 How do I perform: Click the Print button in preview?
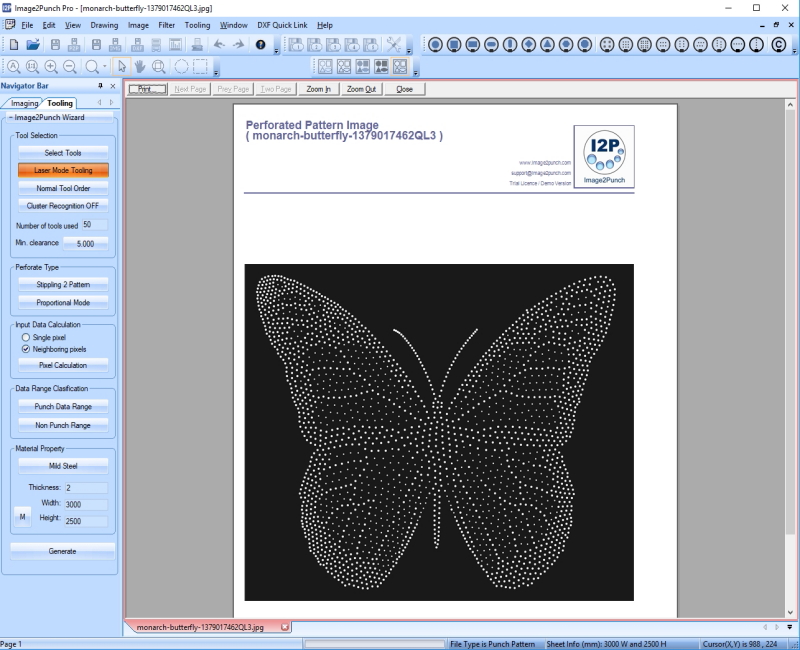point(147,89)
